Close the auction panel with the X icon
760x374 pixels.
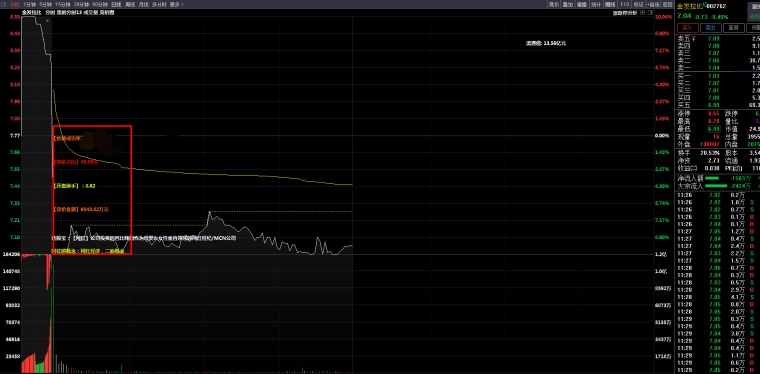(x=48, y=20)
